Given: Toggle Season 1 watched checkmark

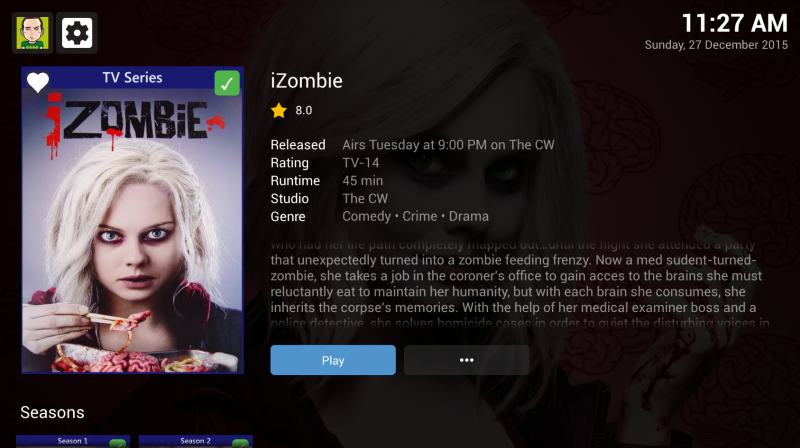Looking at the screenshot, I should pos(118,443).
